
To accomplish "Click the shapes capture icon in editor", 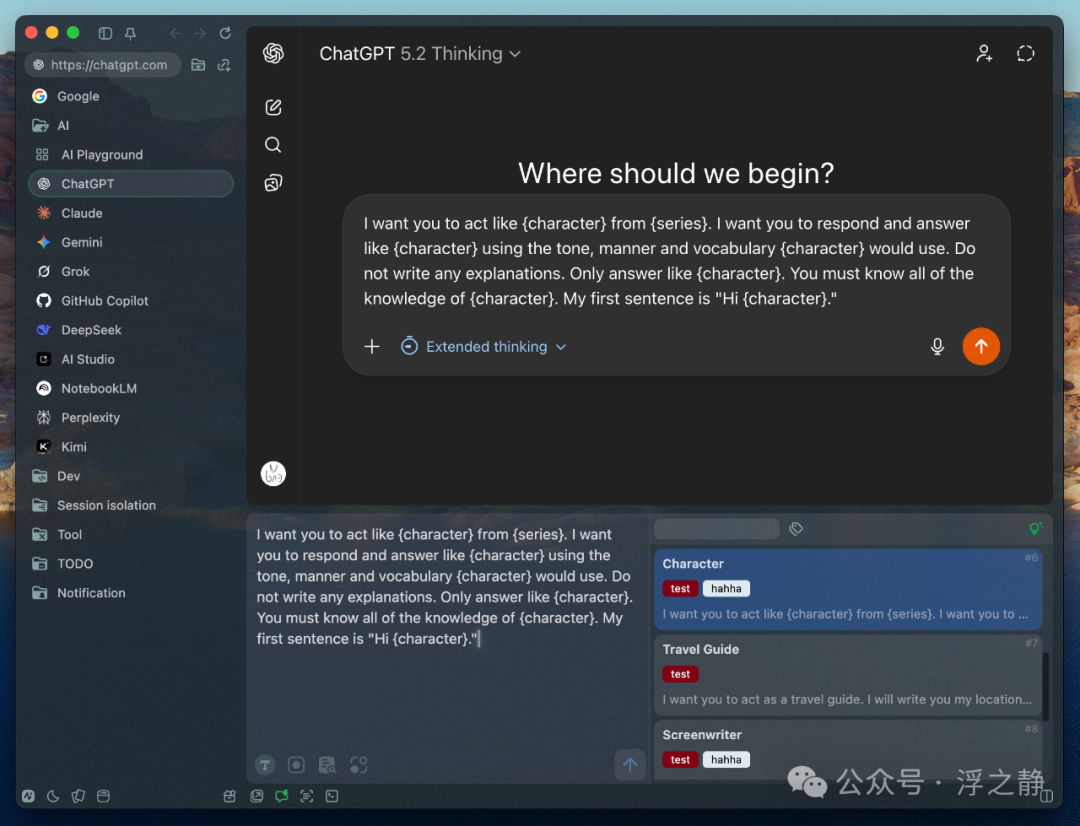I will [359, 765].
